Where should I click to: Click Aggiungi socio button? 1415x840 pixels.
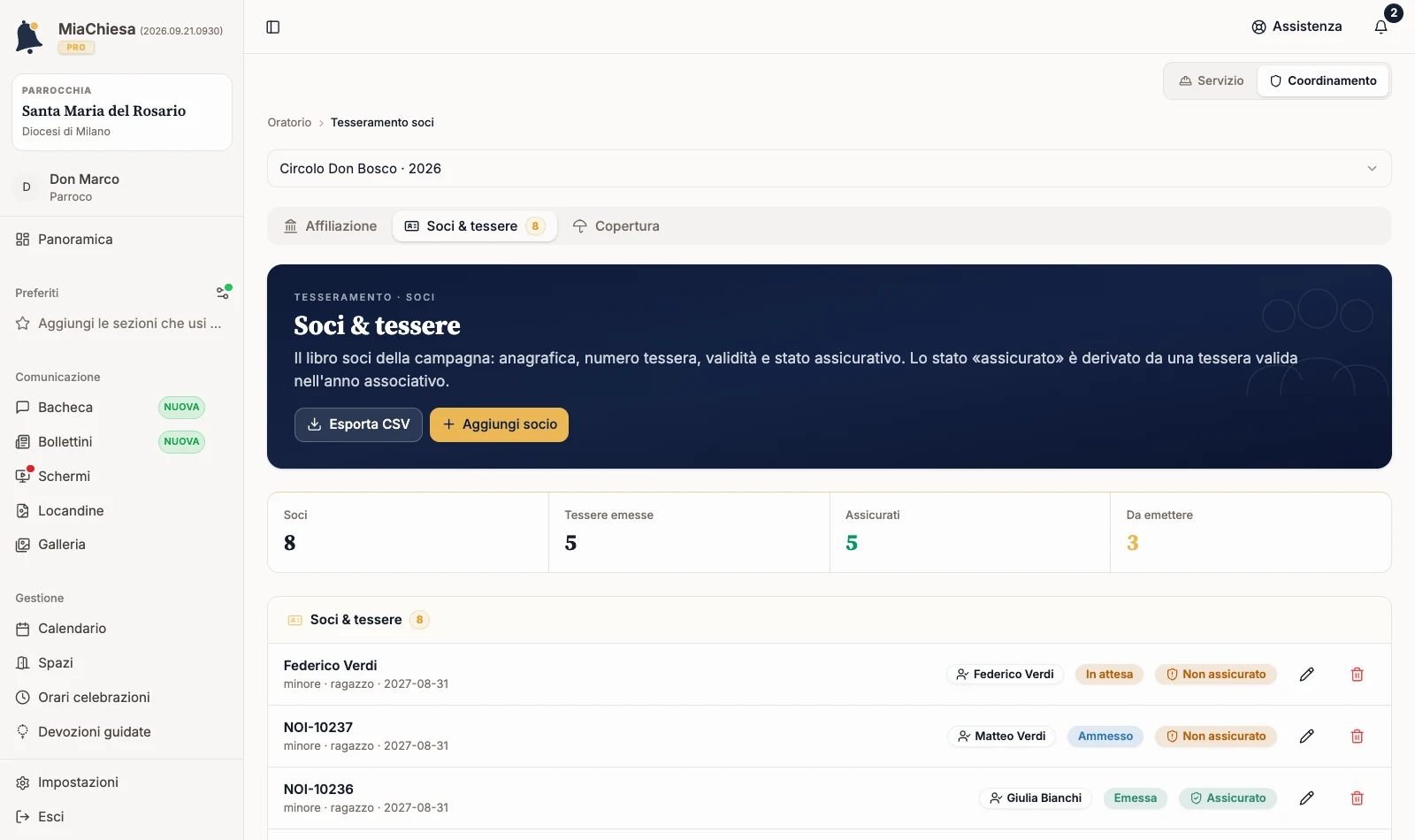(499, 424)
